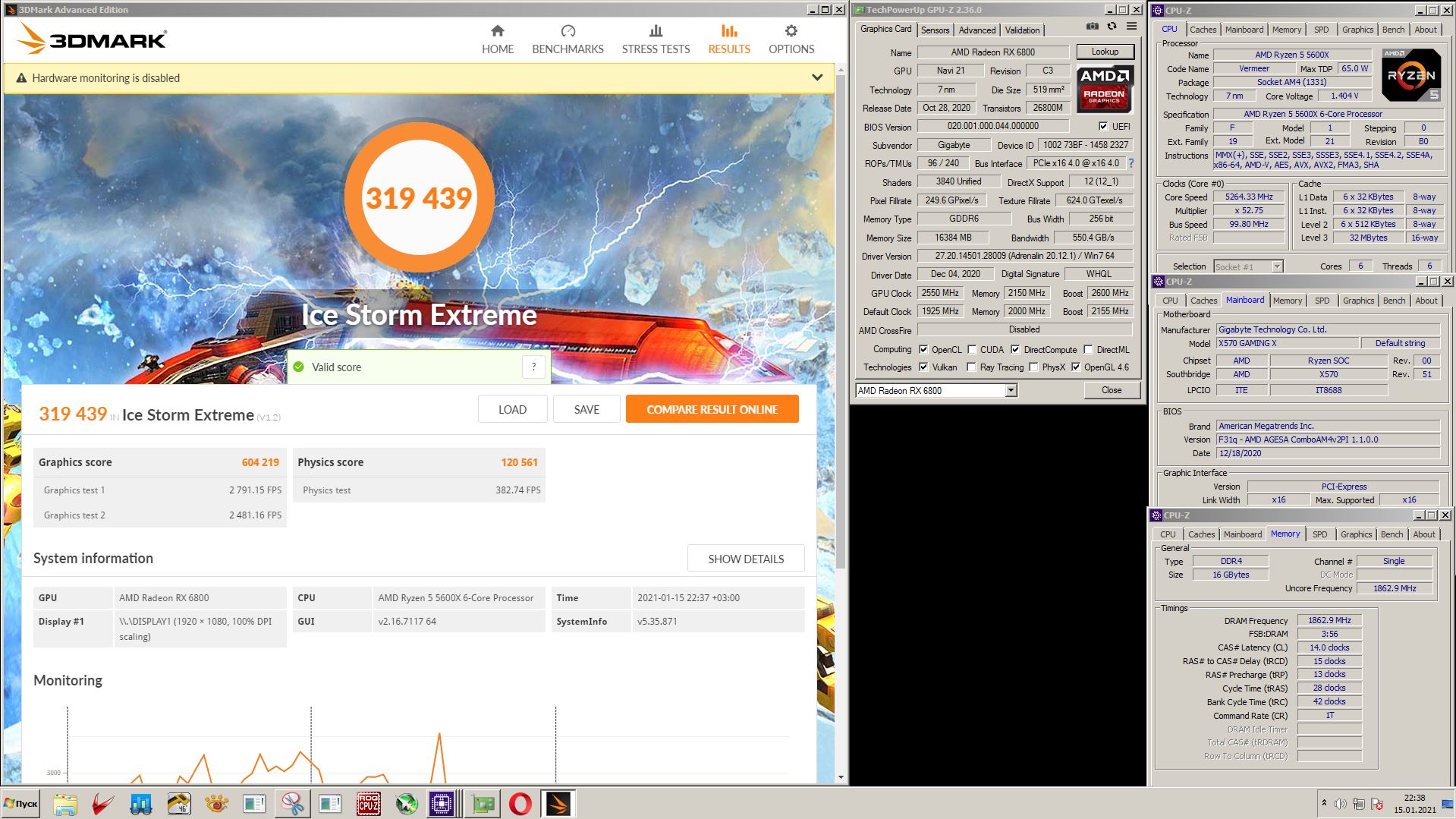Switch to the Advanced tab in GPU-Z

(x=976, y=30)
